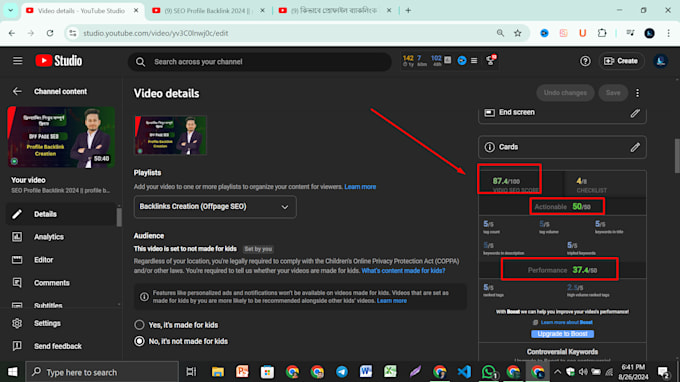Image resolution: width=680 pixels, height=382 pixels.
Task: Go back to Channel content arrow
Action: [17, 91]
